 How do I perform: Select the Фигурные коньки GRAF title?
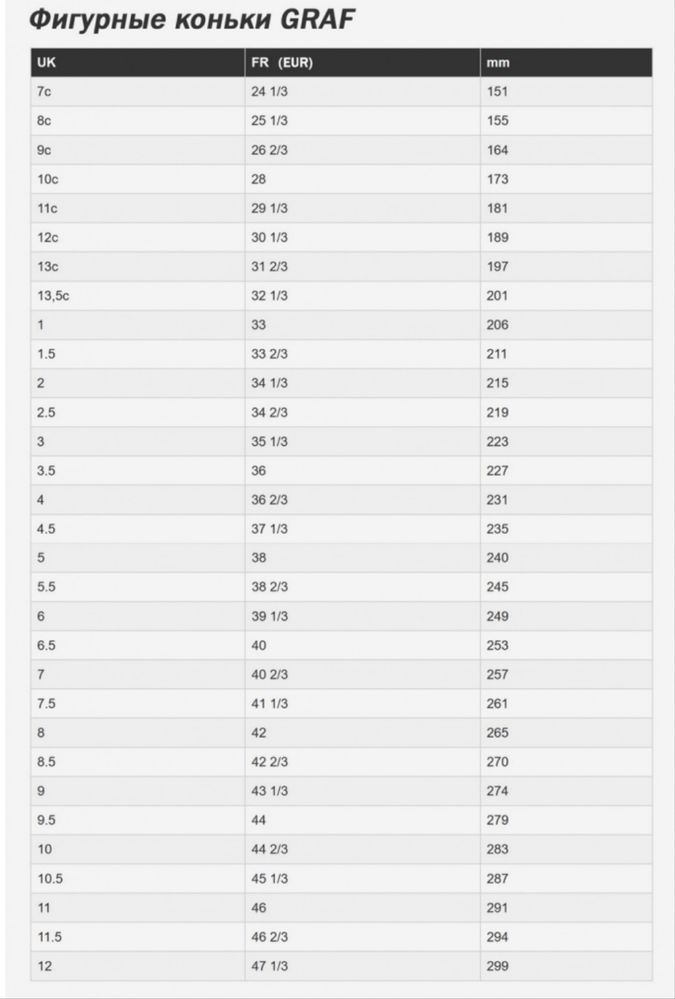tap(191, 21)
